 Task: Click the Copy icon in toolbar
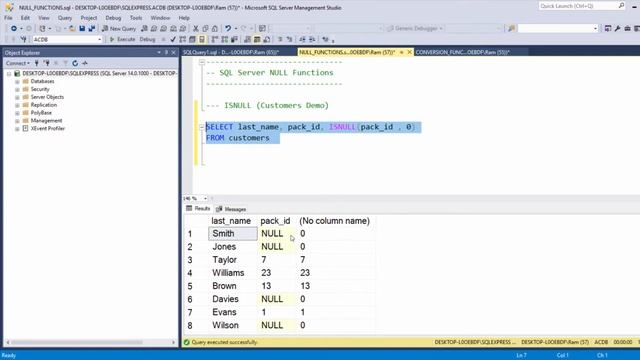tap(205, 29)
